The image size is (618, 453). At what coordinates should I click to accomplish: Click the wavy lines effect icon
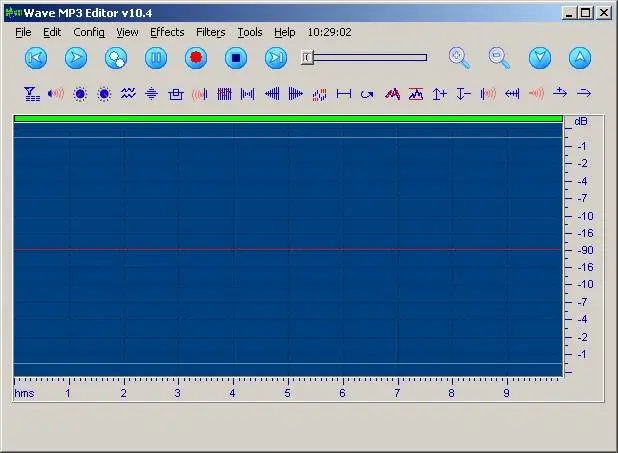pyautogui.click(x=128, y=94)
